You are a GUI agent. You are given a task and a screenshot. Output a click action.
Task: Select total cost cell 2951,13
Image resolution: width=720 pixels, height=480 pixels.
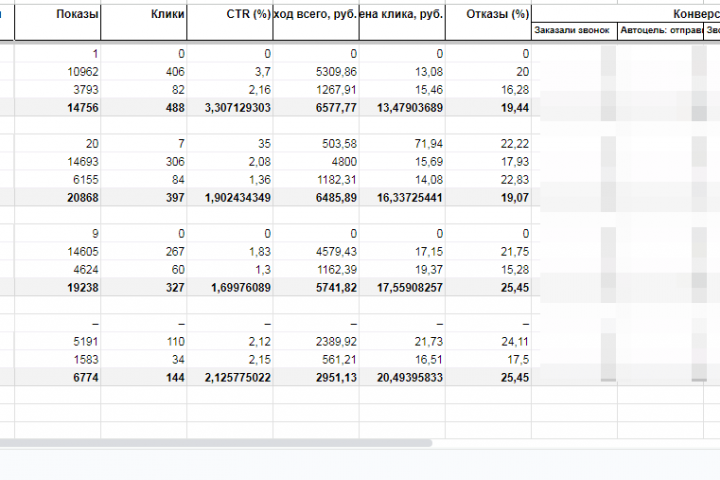316,378
